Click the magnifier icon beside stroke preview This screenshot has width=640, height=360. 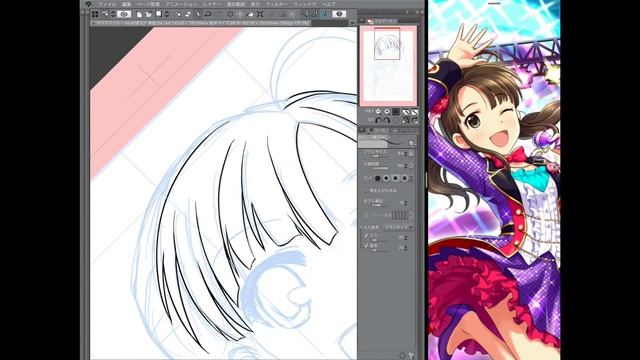click(412, 144)
